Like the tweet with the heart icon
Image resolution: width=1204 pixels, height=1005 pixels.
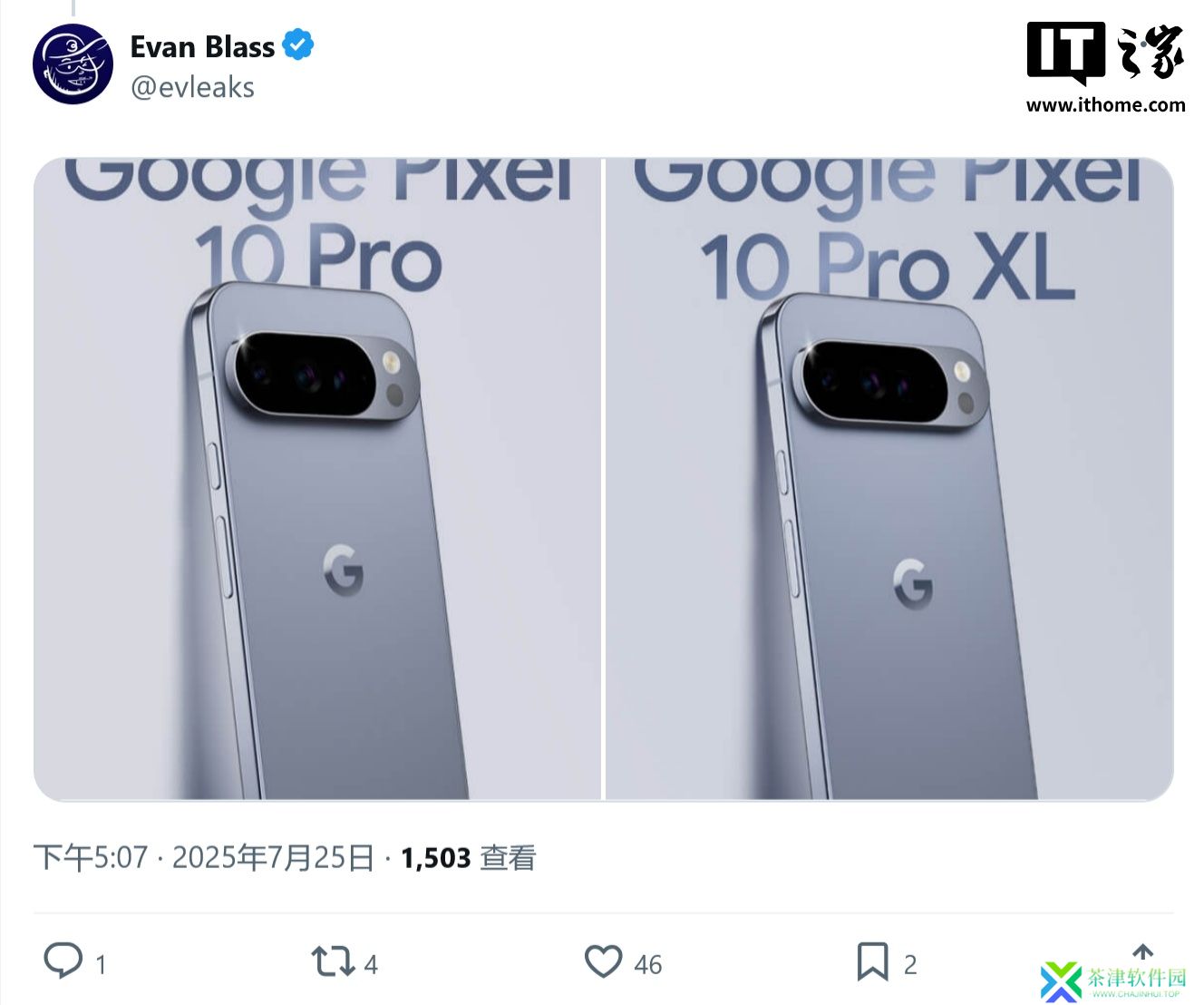pyautogui.click(x=603, y=961)
